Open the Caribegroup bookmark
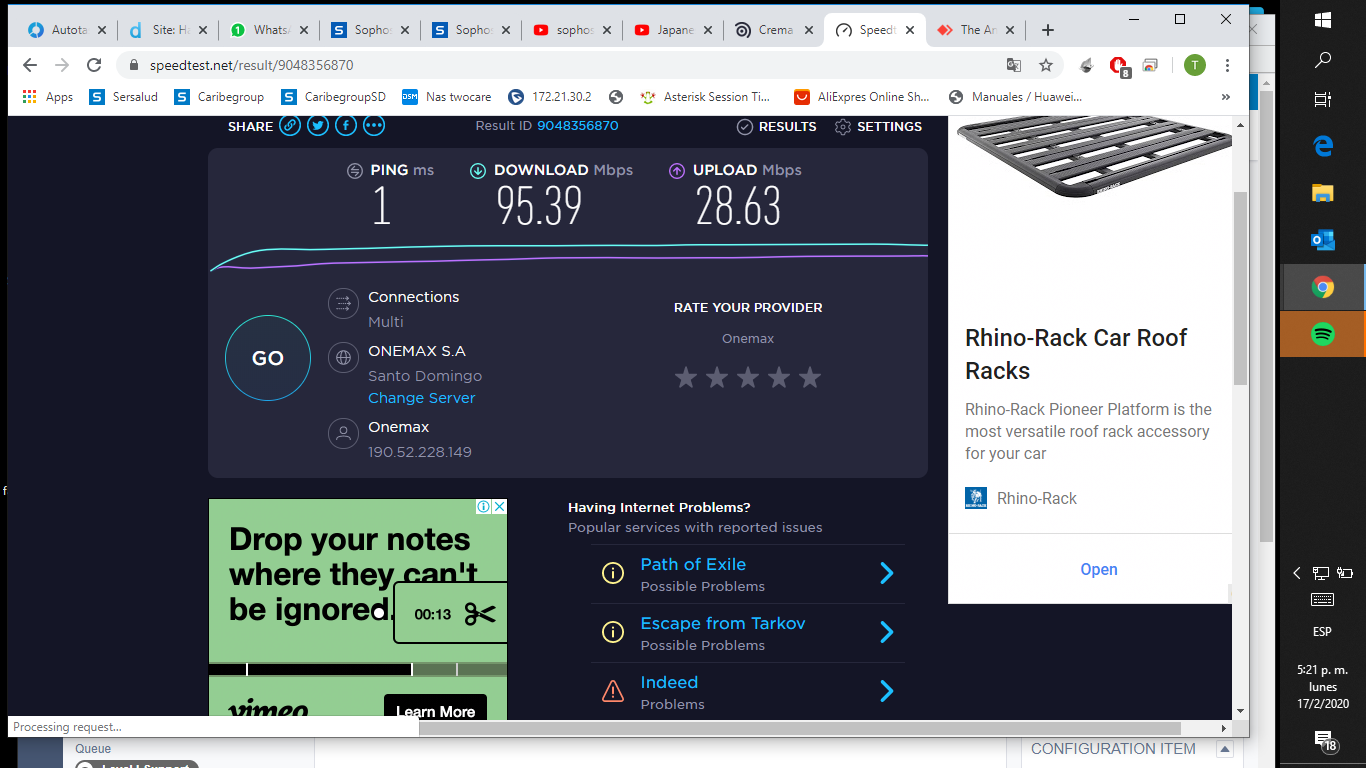 point(218,97)
